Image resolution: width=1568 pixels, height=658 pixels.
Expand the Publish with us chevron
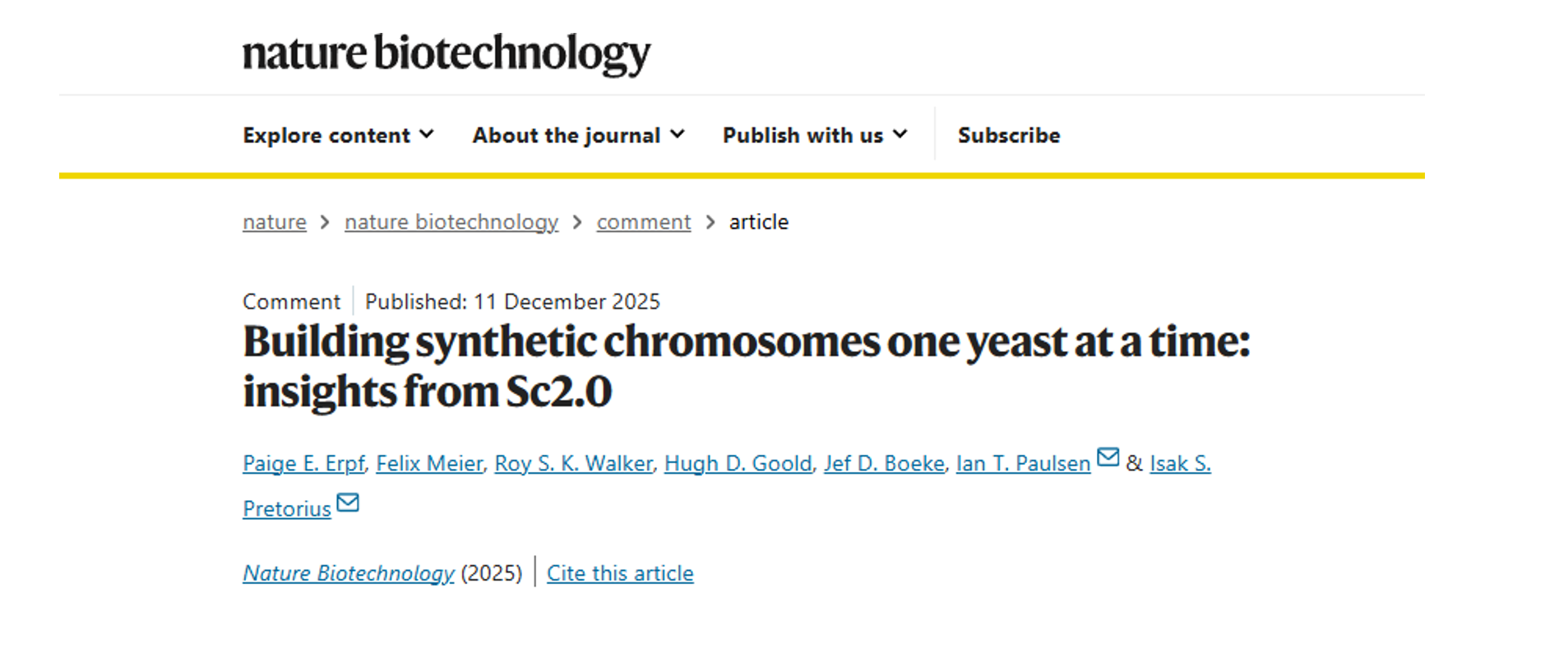click(x=901, y=134)
